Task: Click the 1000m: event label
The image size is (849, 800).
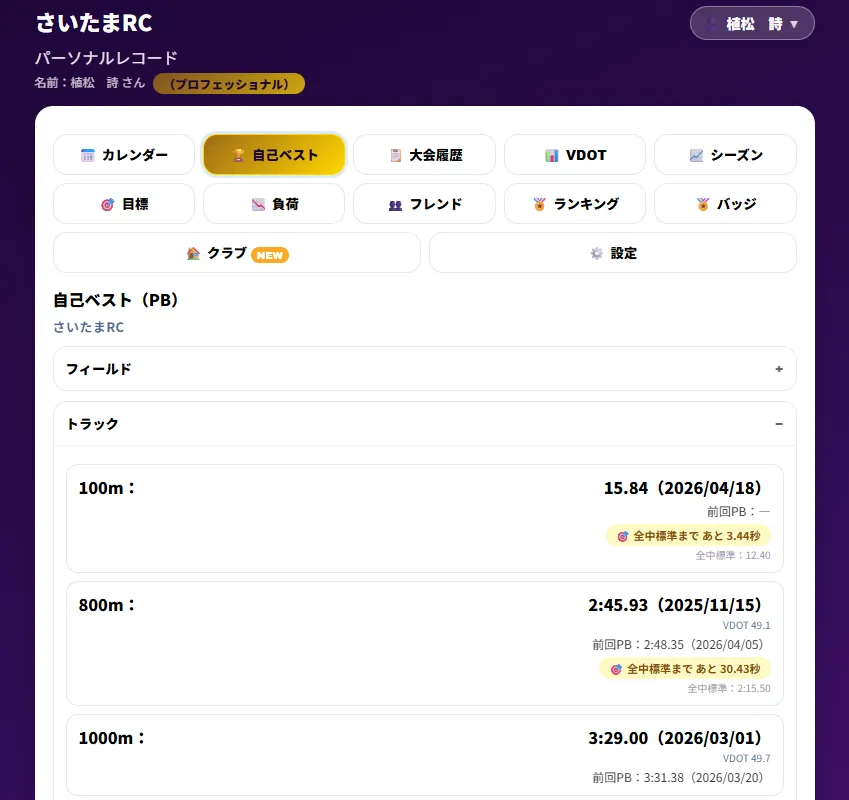Action: [112, 738]
